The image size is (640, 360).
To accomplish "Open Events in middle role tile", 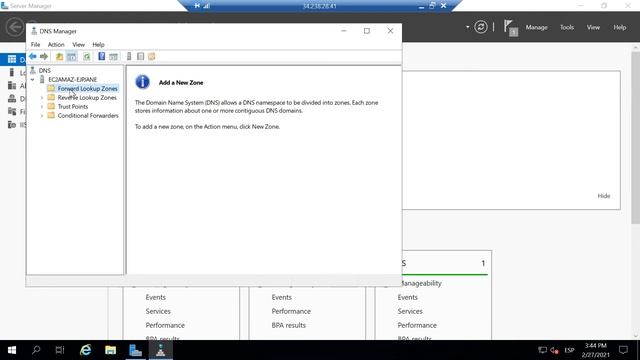I will point(282,297).
